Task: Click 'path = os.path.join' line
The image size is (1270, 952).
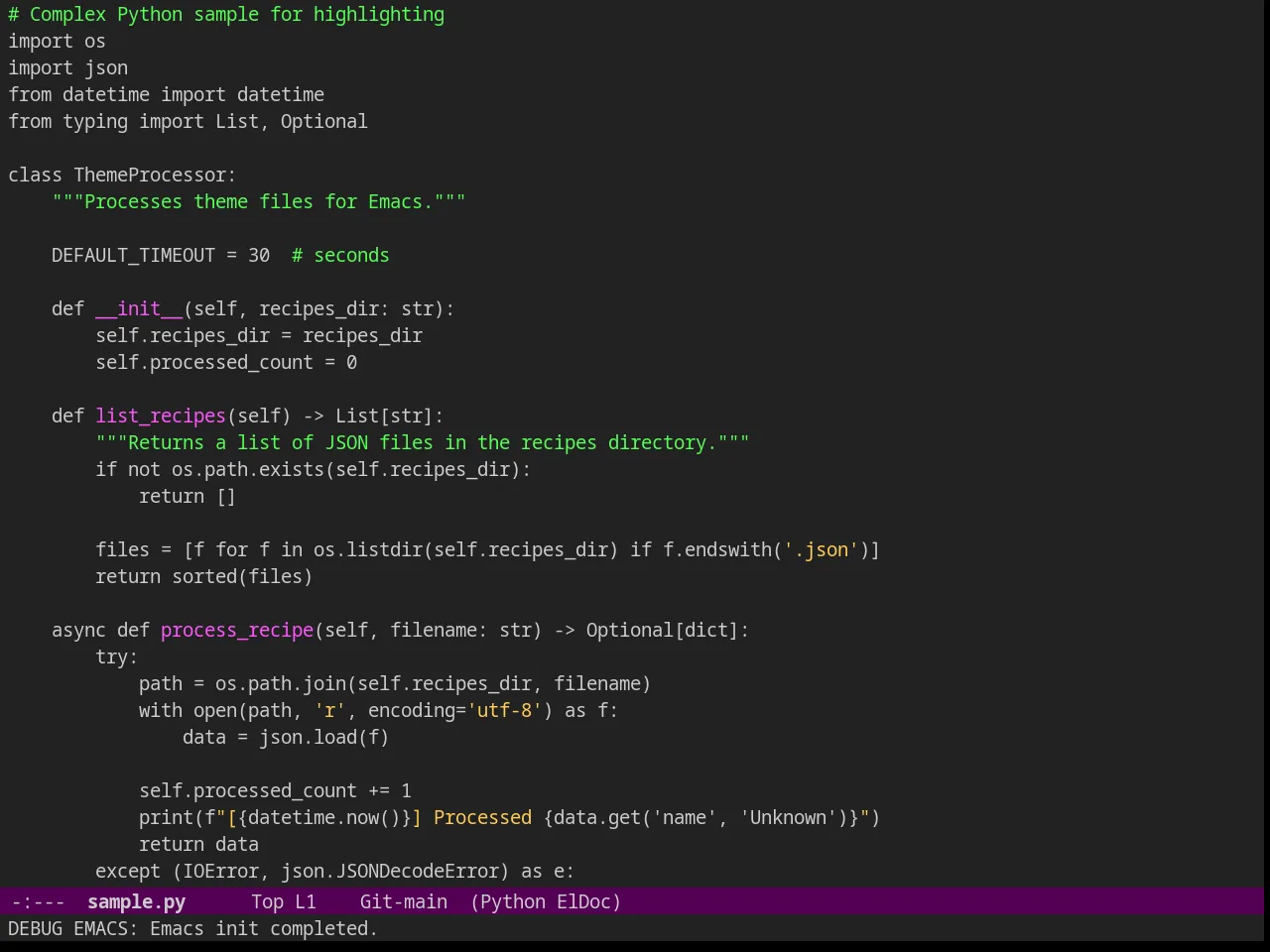Action: pyautogui.click(x=395, y=683)
